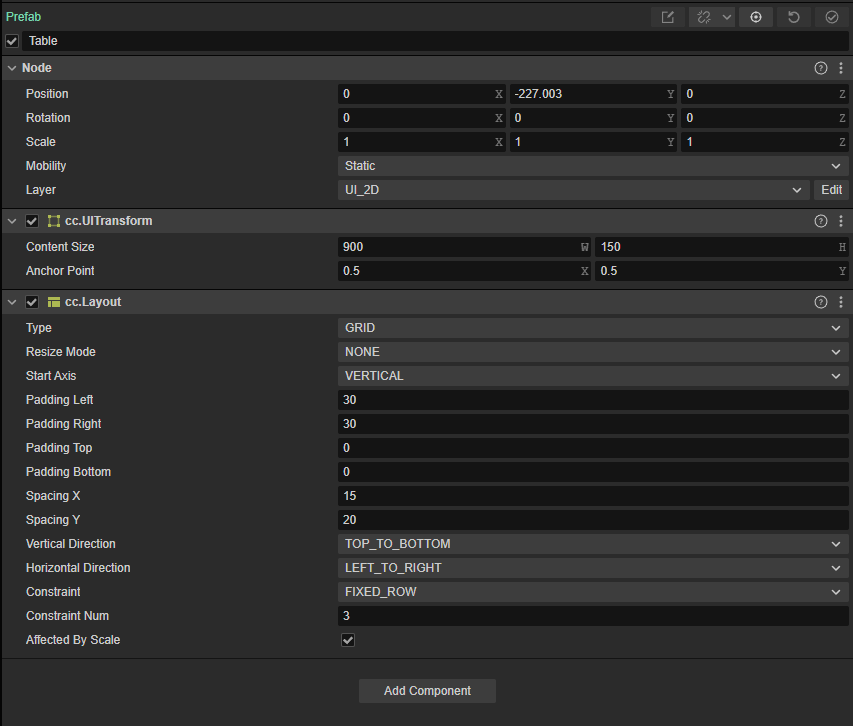Screen dimensions: 853x726
Task: Click the Position Y field showing -227.003
Action: [593, 94]
